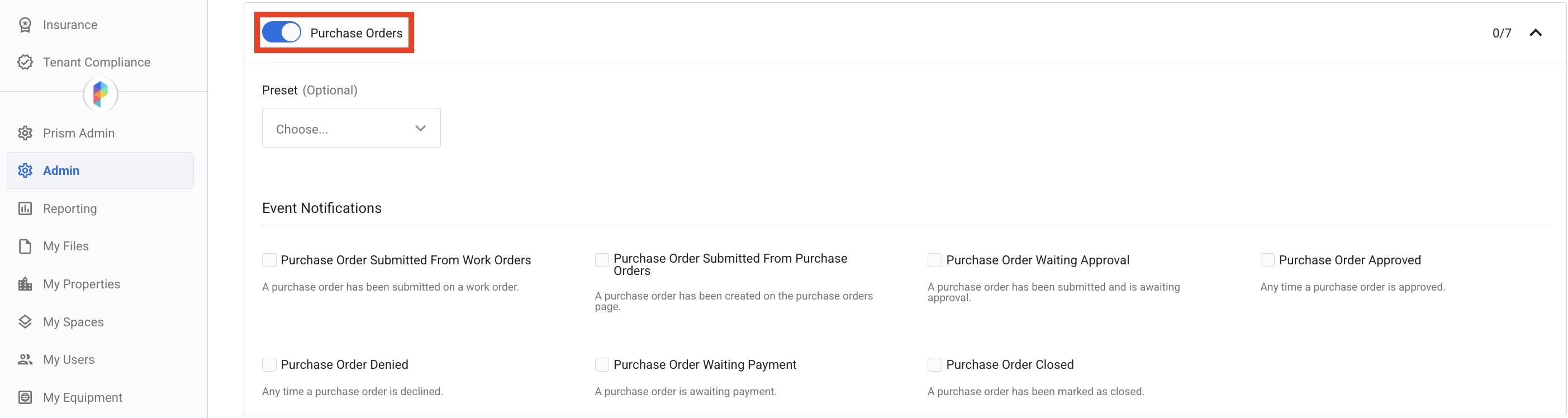Select Purchase Order Waiting Payment checkbox
The image size is (1568, 418).
click(x=602, y=364)
